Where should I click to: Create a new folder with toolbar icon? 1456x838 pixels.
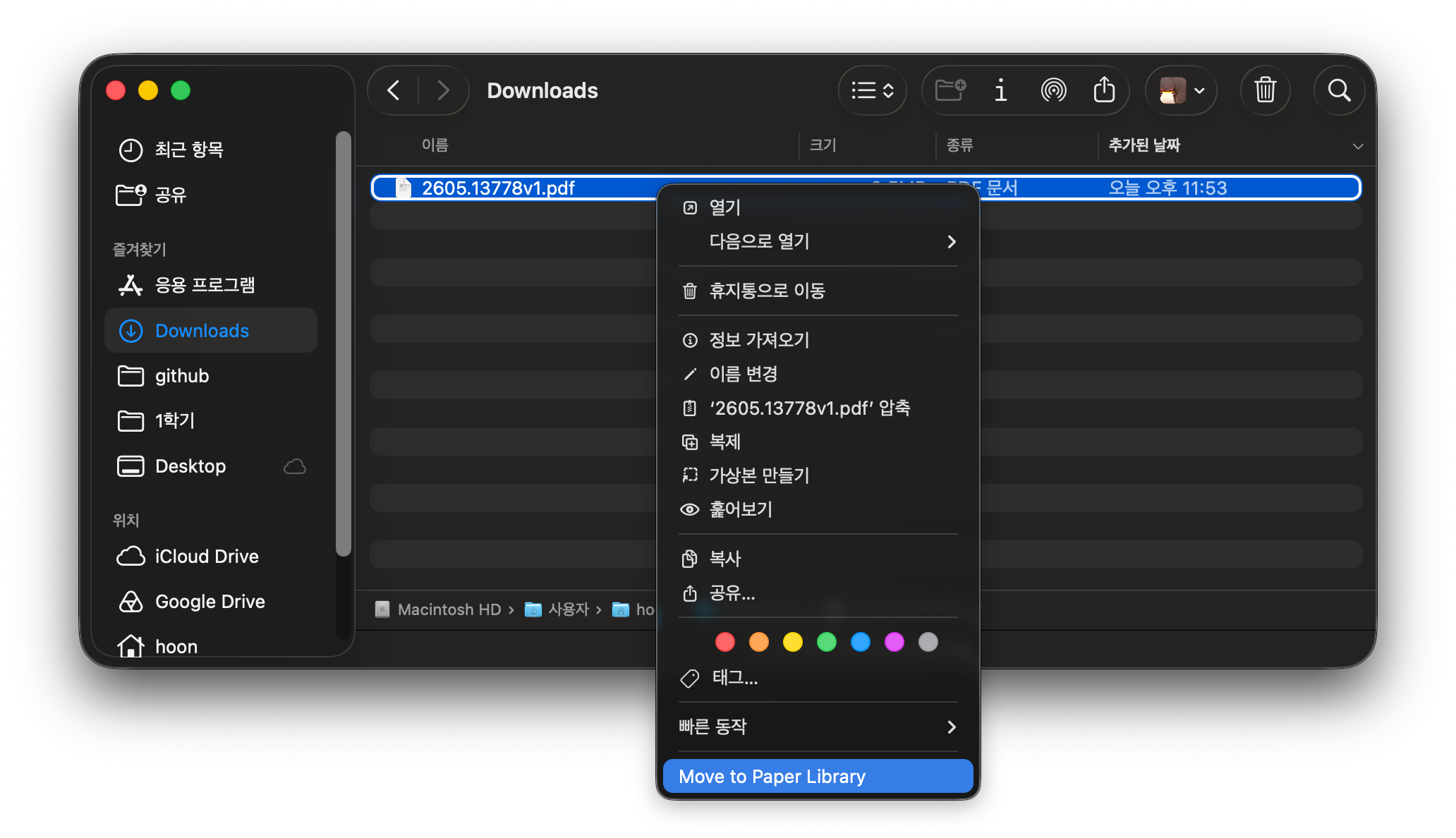[950, 90]
